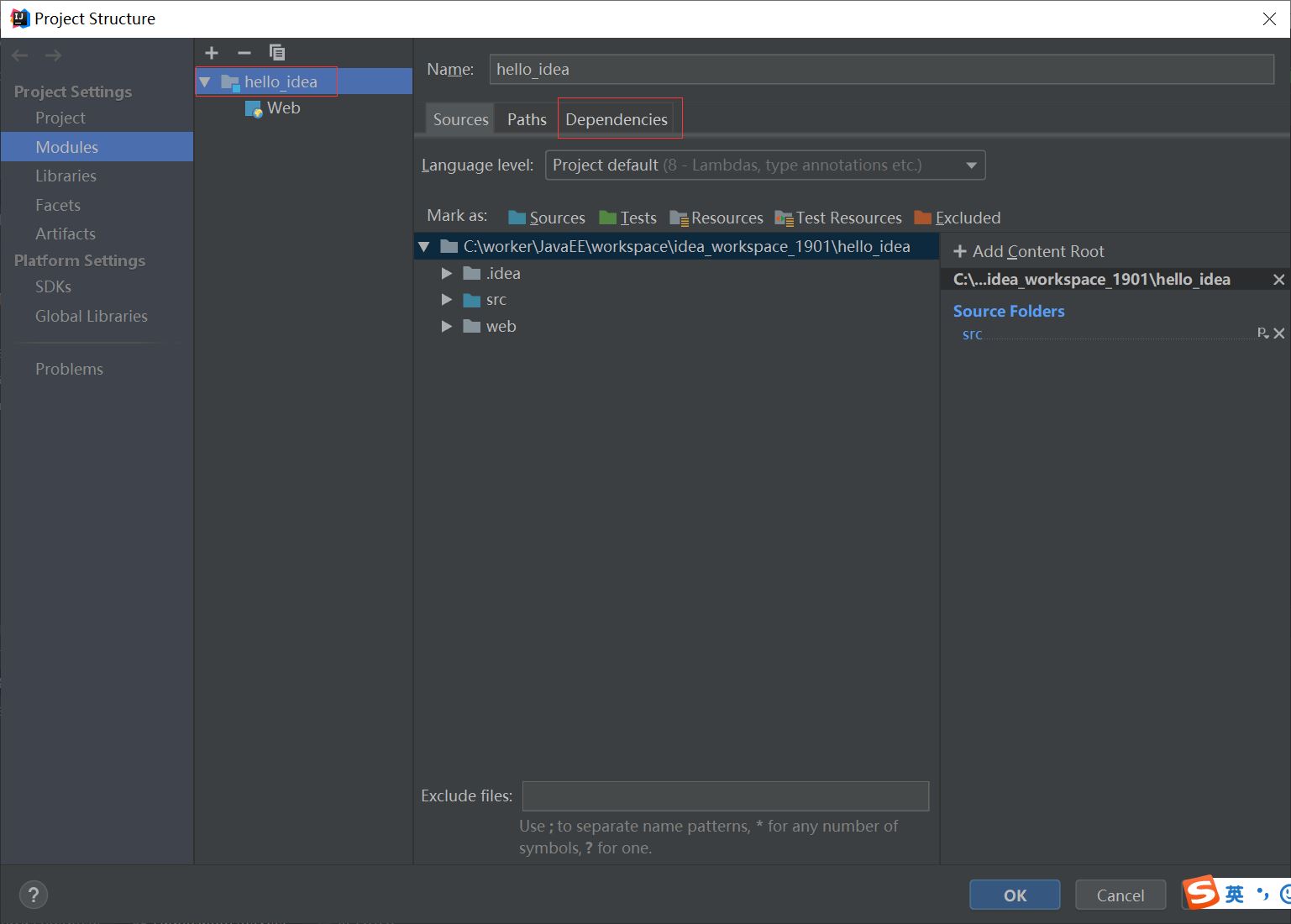Mark folder as Tests

pyautogui.click(x=627, y=218)
